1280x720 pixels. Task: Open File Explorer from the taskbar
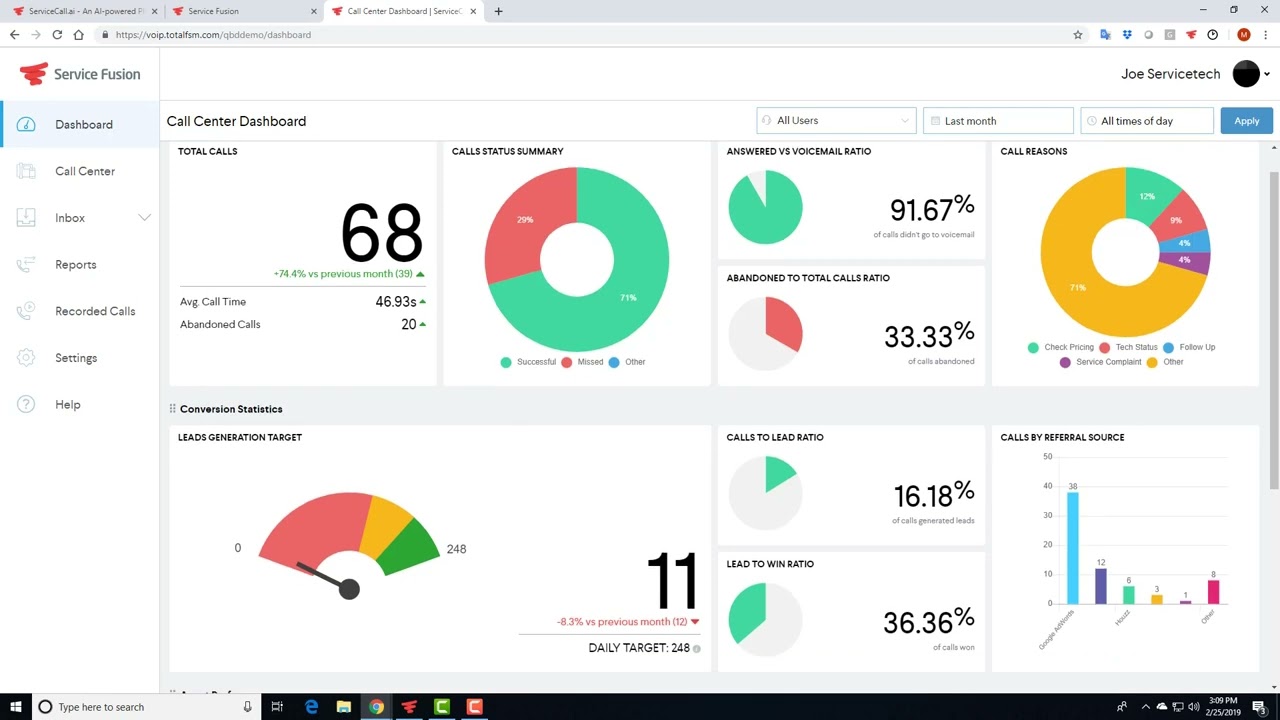343,707
